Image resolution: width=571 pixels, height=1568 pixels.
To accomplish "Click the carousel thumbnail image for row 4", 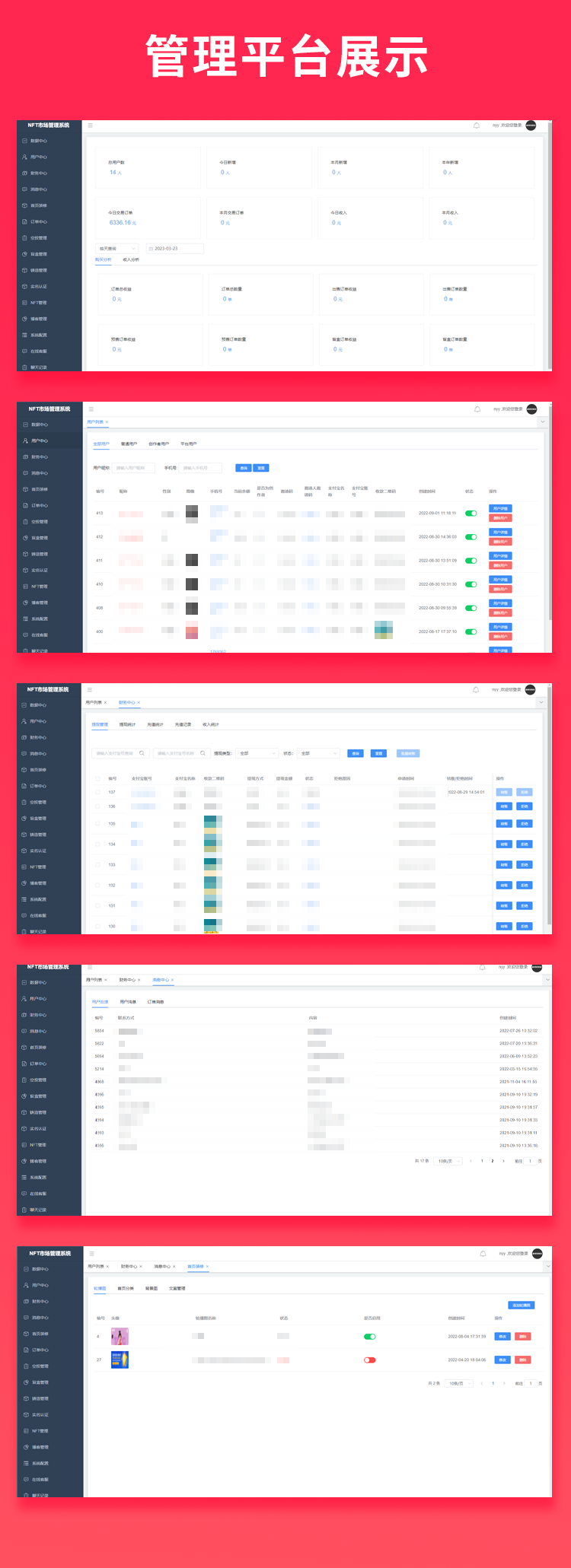I will click(x=120, y=1337).
